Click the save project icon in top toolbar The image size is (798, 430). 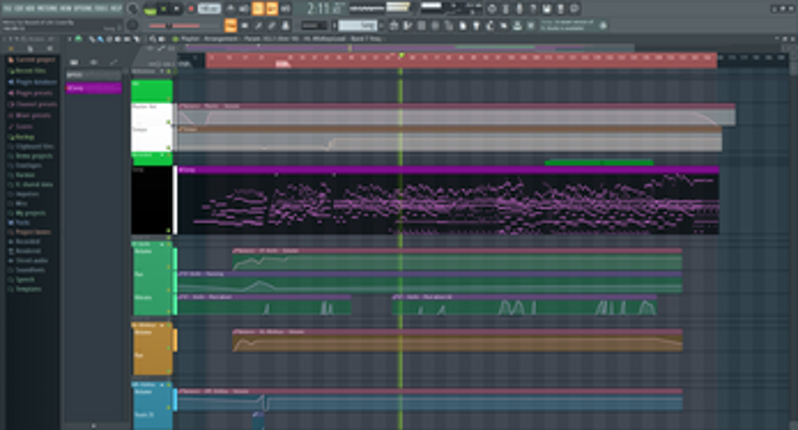pyautogui.click(x=546, y=9)
